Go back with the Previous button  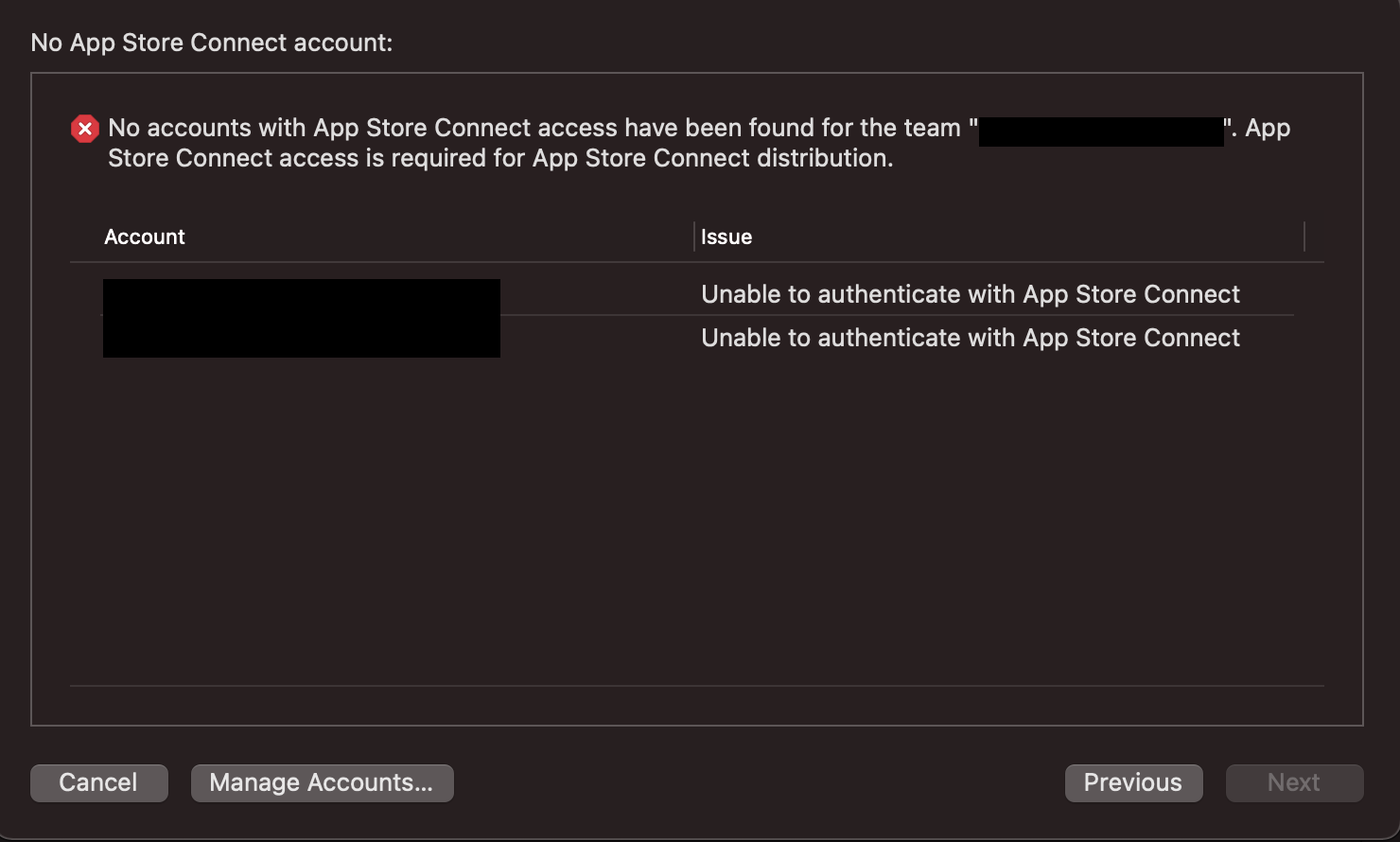[x=1133, y=783]
